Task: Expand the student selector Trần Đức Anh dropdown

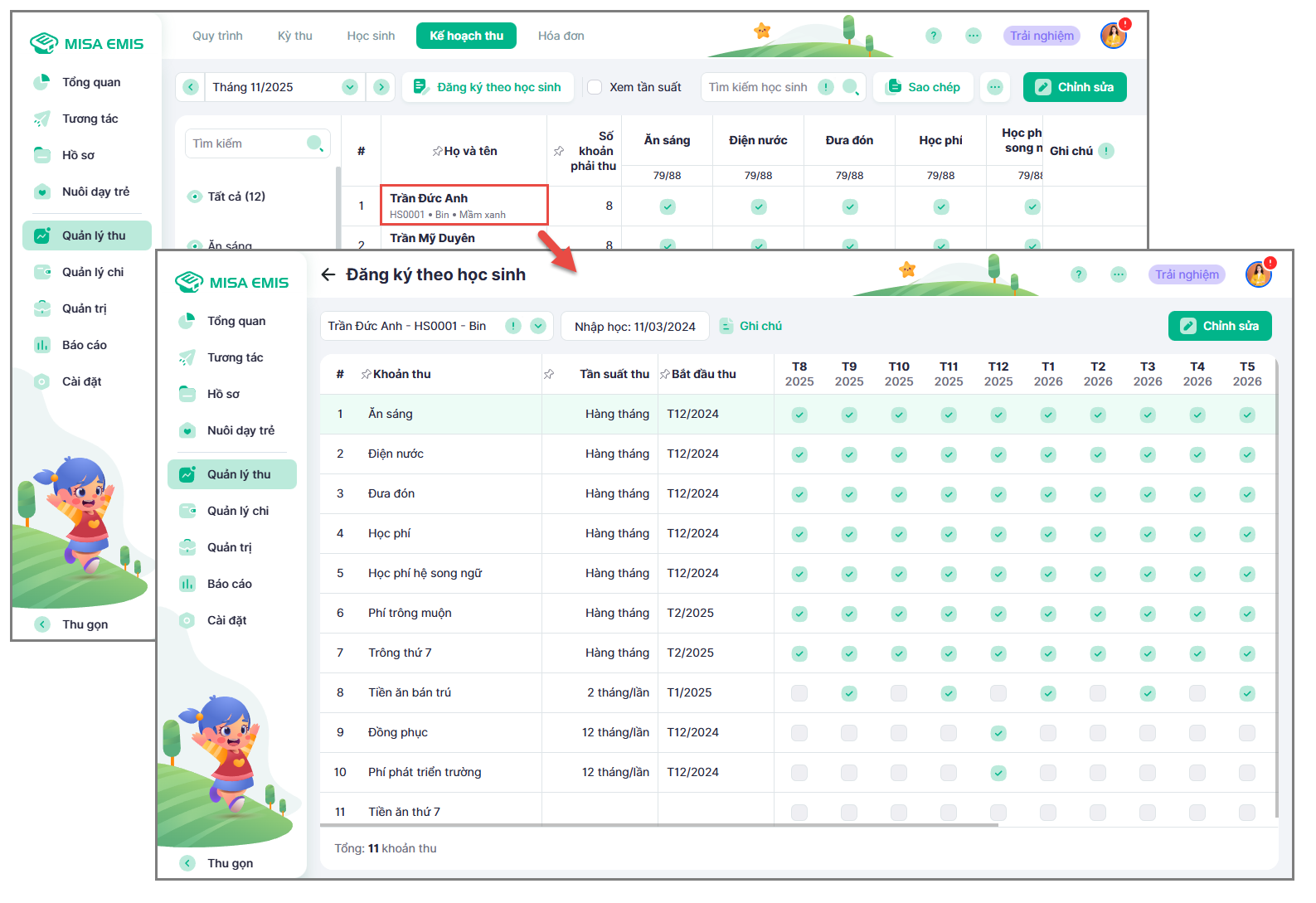Action: point(538,326)
